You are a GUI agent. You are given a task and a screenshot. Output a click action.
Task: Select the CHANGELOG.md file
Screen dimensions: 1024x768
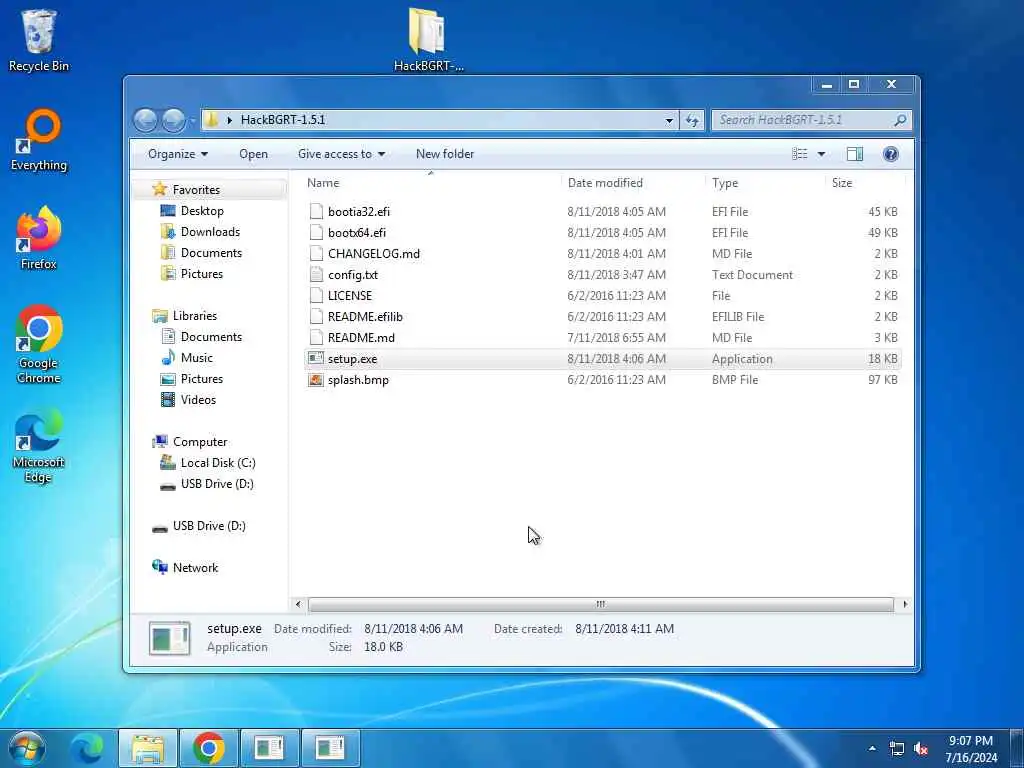(603, 253)
